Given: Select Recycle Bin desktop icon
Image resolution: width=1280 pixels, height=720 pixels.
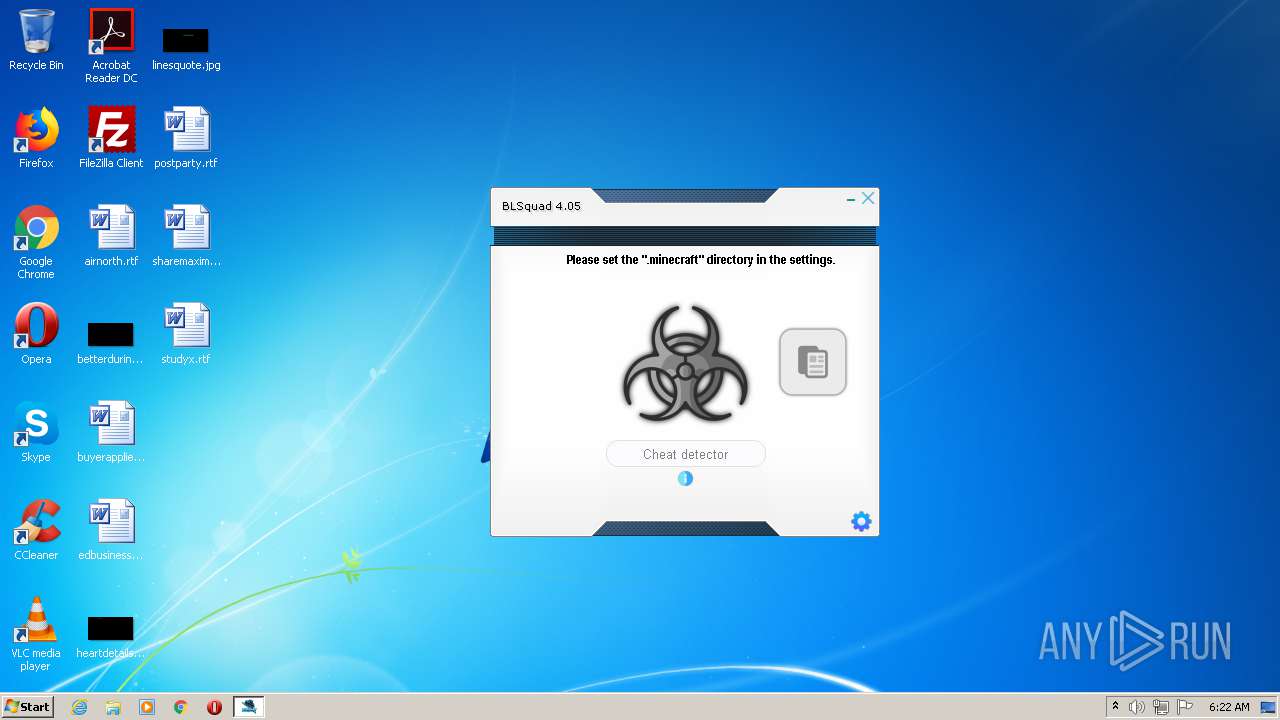Looking at the screenshot, I should pyautogui.click(x=36, y=40).
